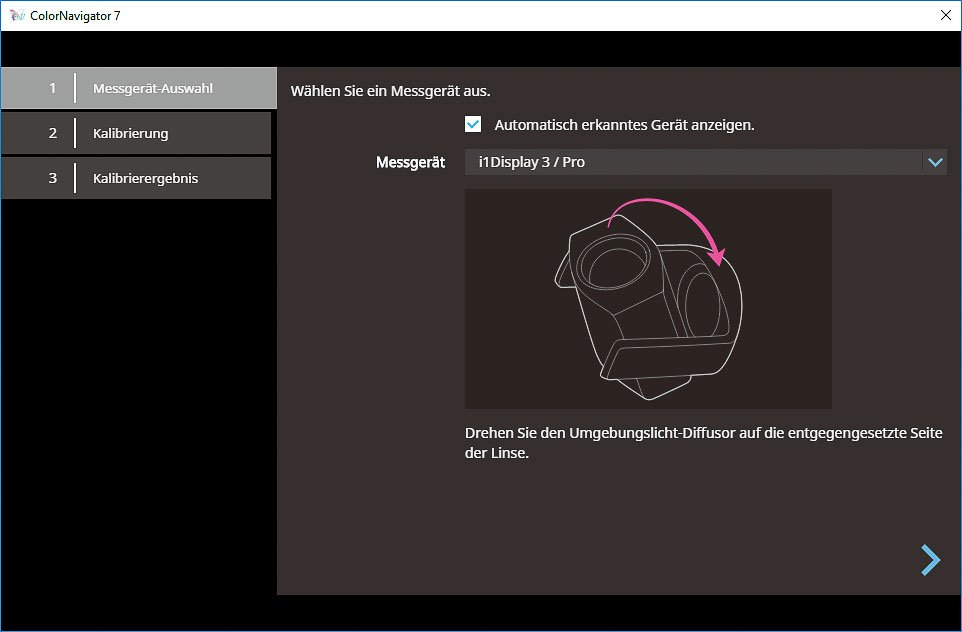
Task: Click 'Wählen Sie ein Messgerät aus.' text
Action: (x=390, y=91)
